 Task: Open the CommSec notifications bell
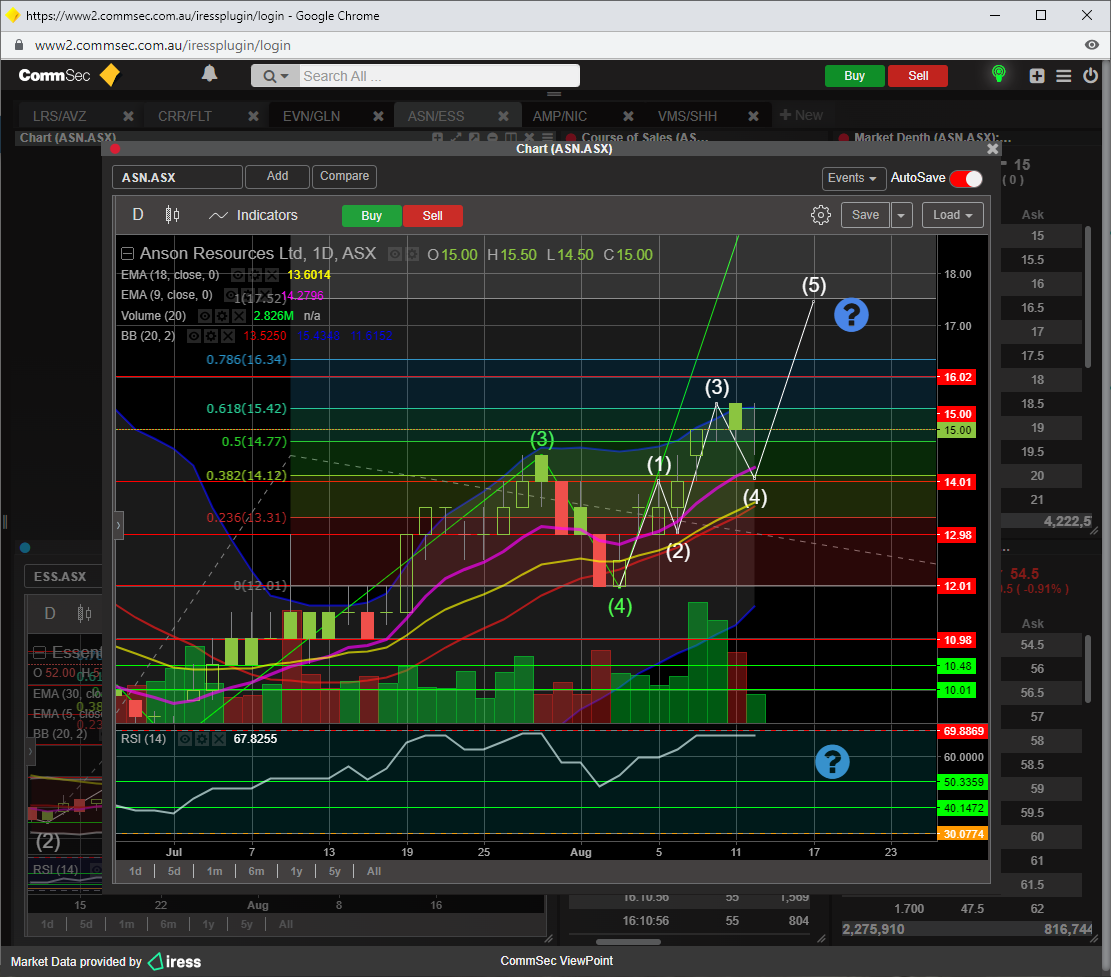pyautogui.click(x=210, y=74)
